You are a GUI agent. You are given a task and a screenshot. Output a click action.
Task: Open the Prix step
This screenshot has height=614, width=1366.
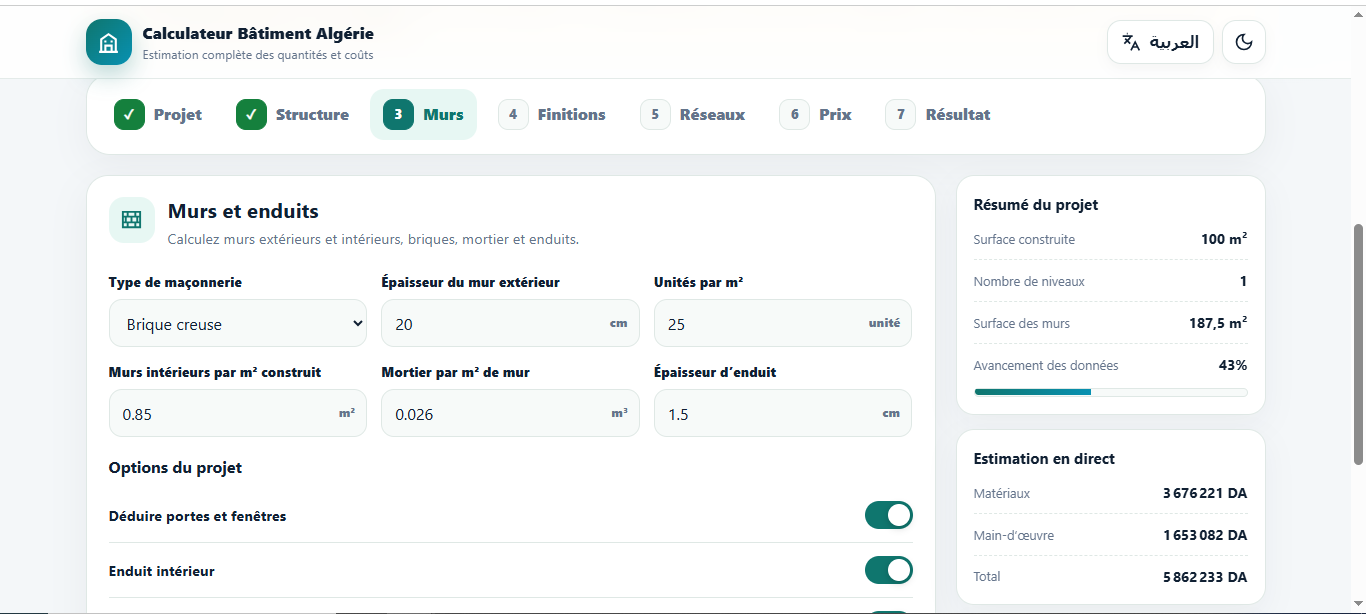click(x=815, y=115)
